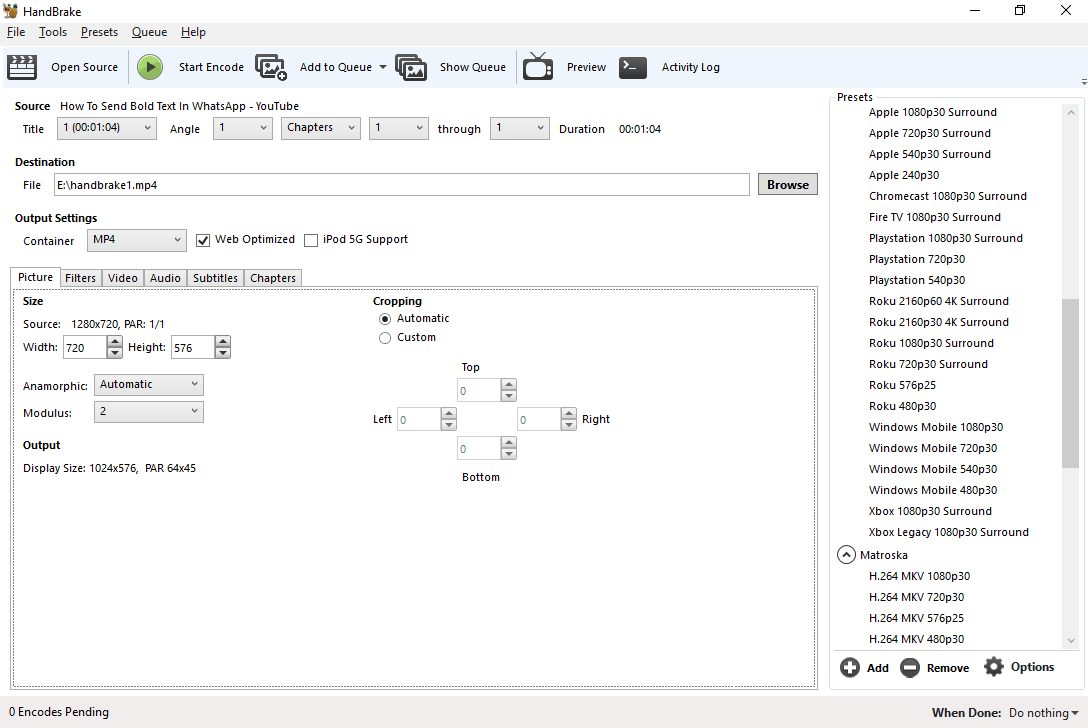Select the Apple 1080p30 Surround preset
1088x728 pixels.
[x=933, y=112]
